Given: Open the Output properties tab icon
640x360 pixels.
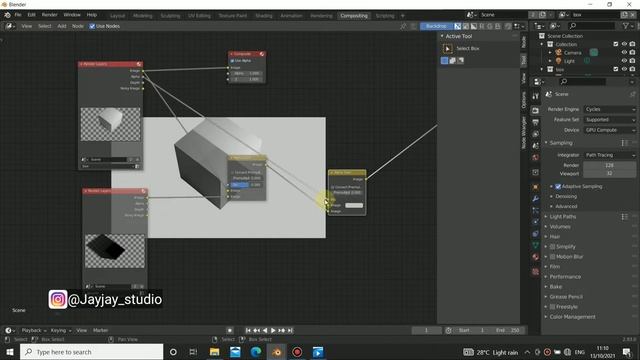Looking at the screenshot, I should pyautogui.click(x=536, y=122).
